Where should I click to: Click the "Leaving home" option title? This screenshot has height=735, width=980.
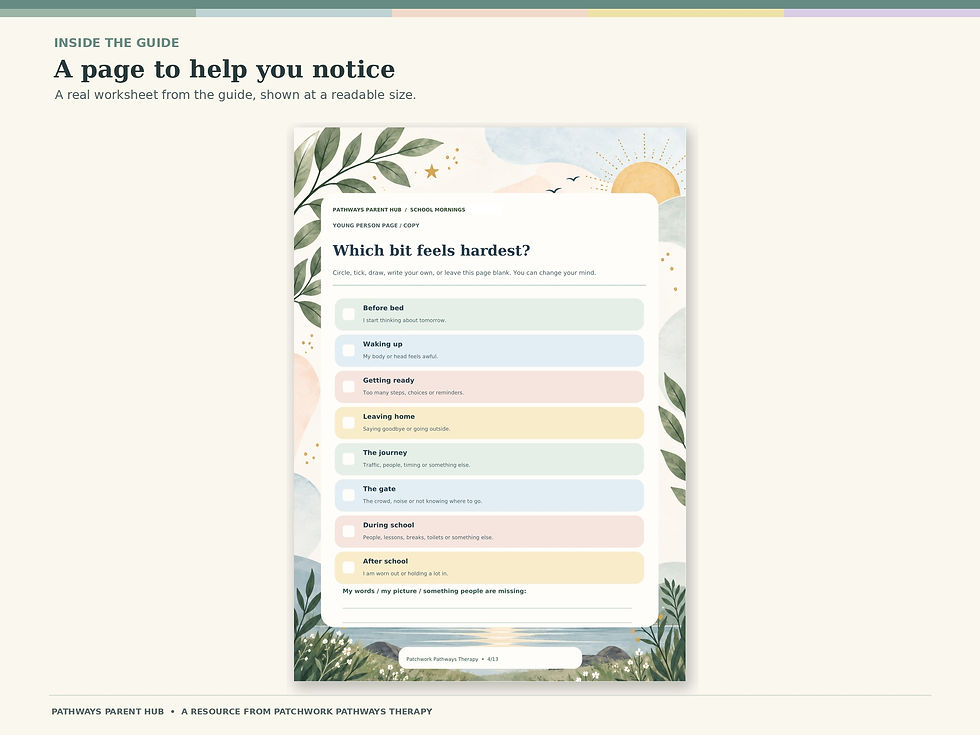click(389, 417)
